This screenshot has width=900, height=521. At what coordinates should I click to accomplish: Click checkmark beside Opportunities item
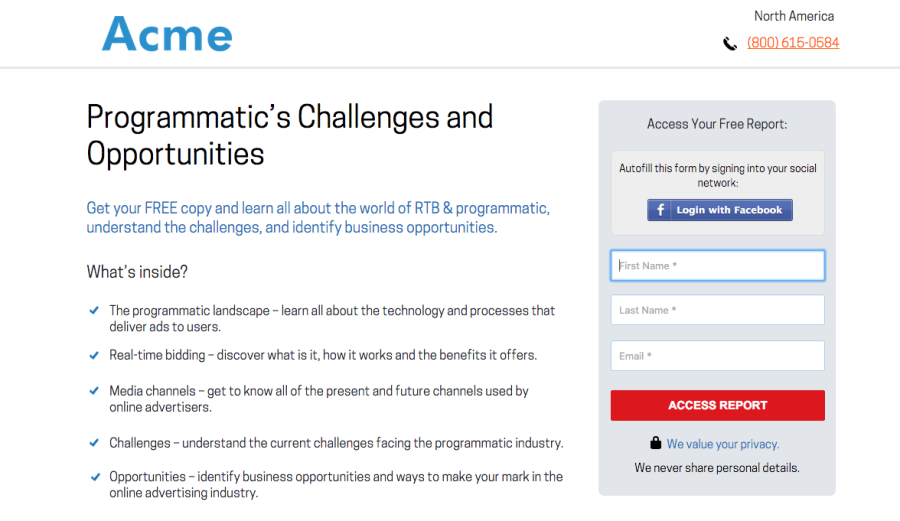[x=94, y=476]
